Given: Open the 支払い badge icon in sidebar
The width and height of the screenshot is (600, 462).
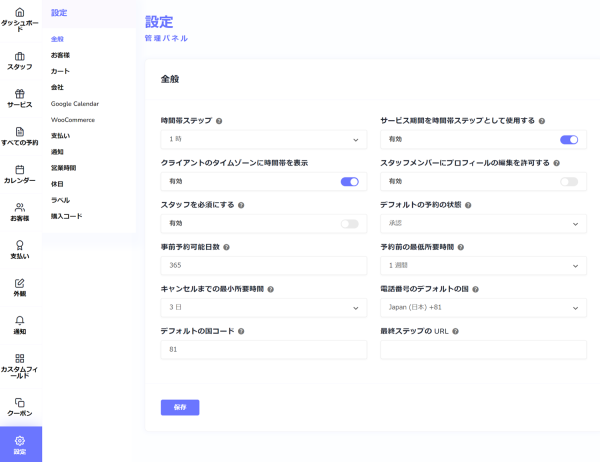Looking at the screenshot, I should 20,245.
